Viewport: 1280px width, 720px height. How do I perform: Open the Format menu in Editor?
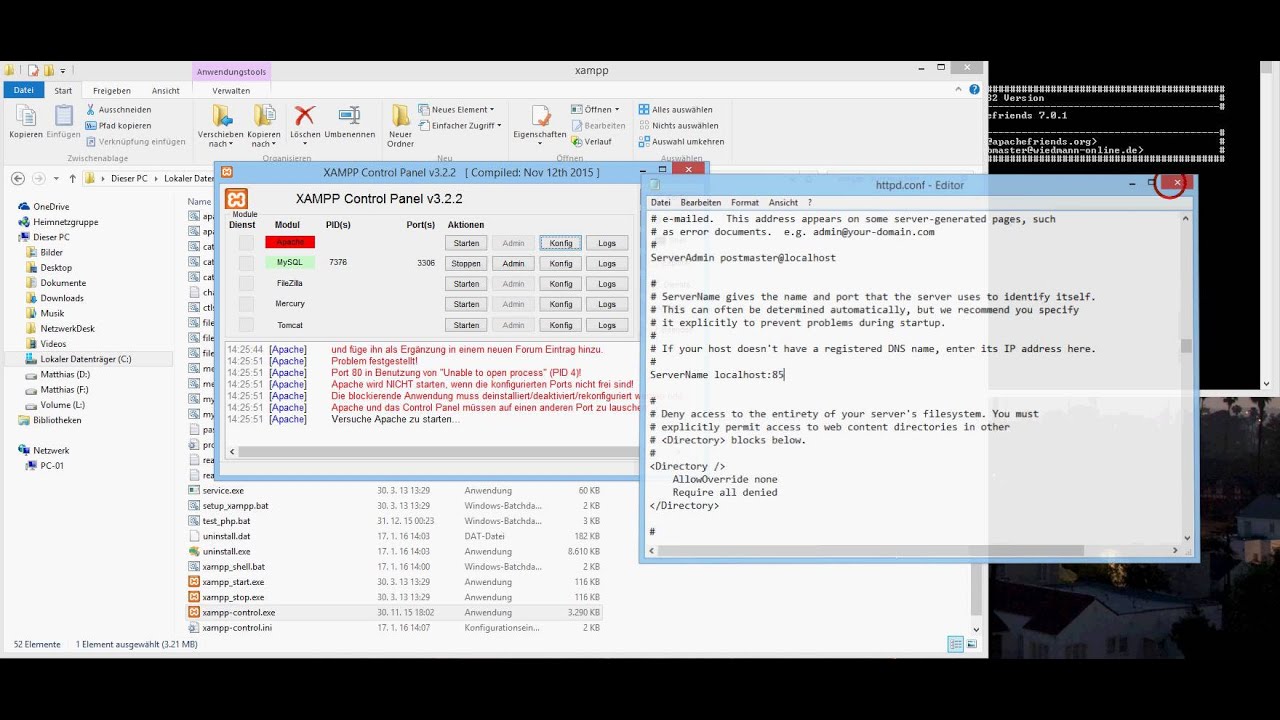745,202
